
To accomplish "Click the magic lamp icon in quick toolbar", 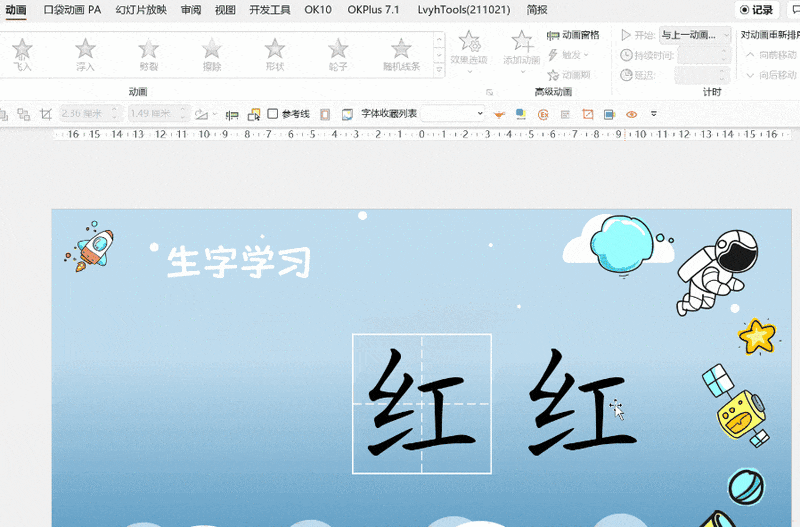I will point(499,114).
